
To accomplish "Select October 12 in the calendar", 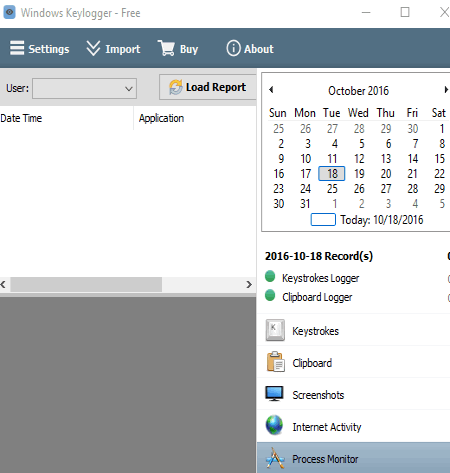I will (359, 159).
